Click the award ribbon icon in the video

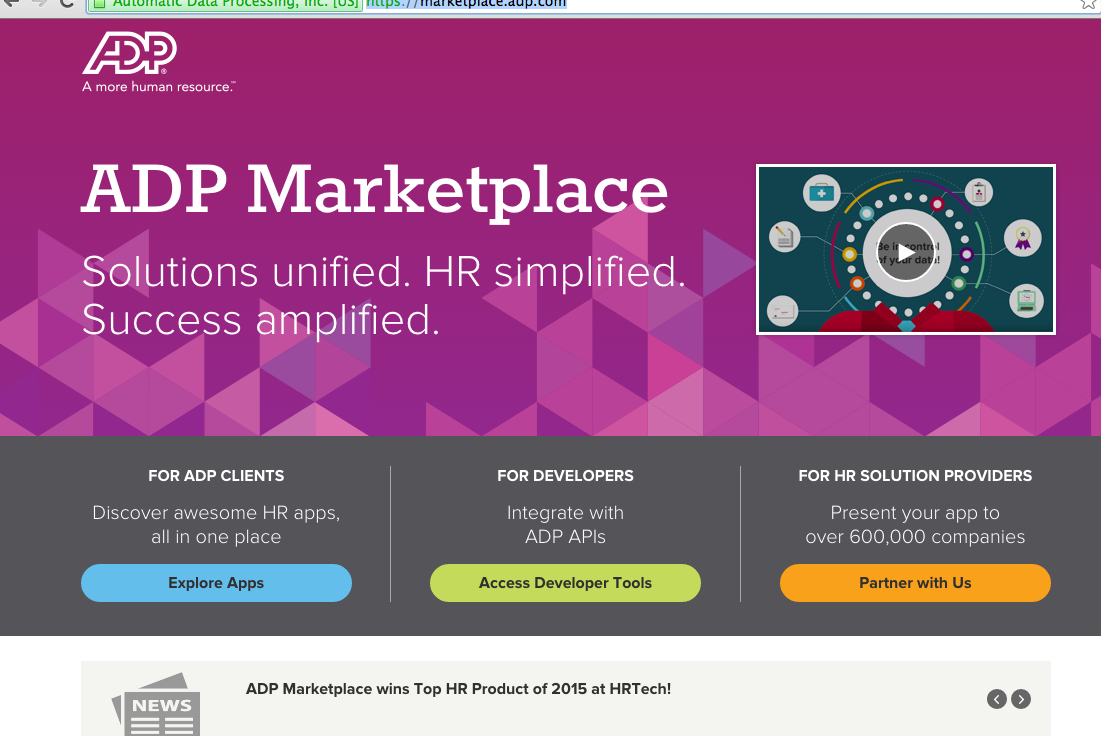(1022, 237)
